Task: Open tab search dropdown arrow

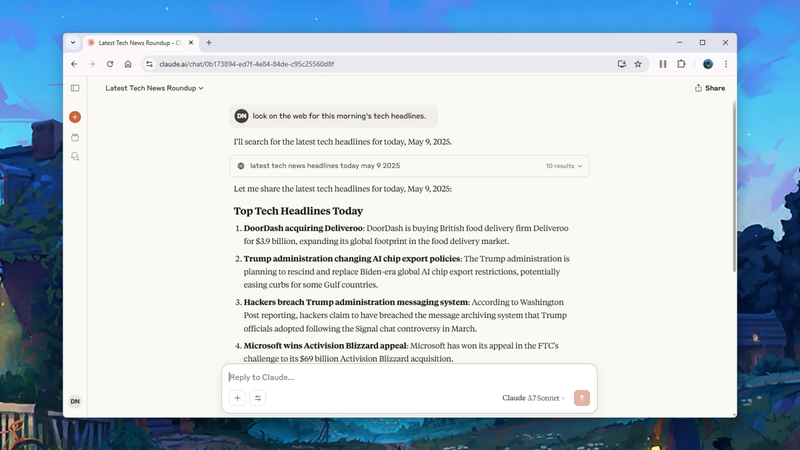Action: pyautogui.click(x=73, y=43)
